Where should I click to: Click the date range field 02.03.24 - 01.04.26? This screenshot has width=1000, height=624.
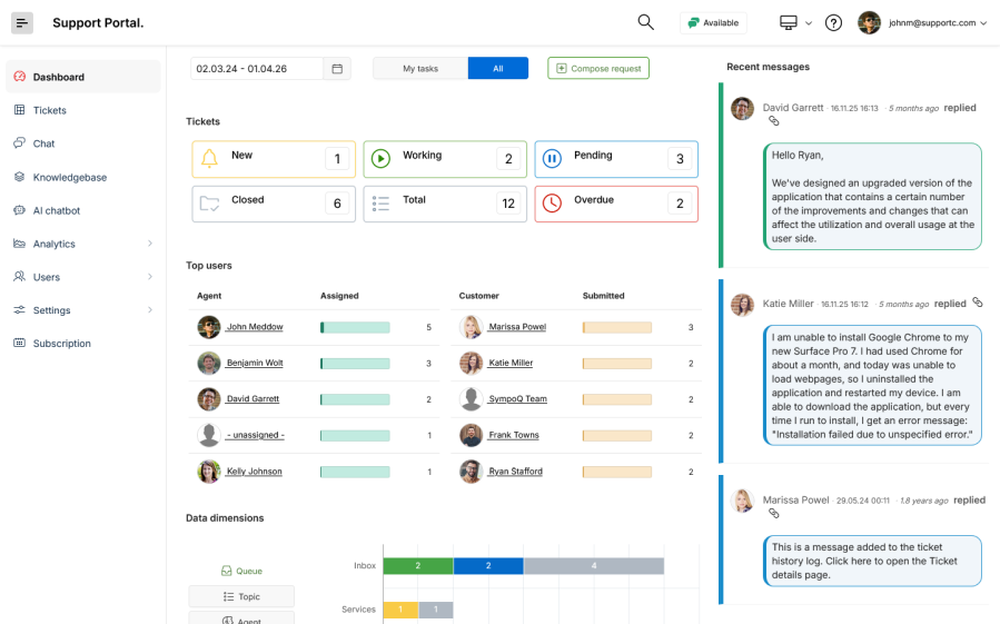click(x=255, y=68)
